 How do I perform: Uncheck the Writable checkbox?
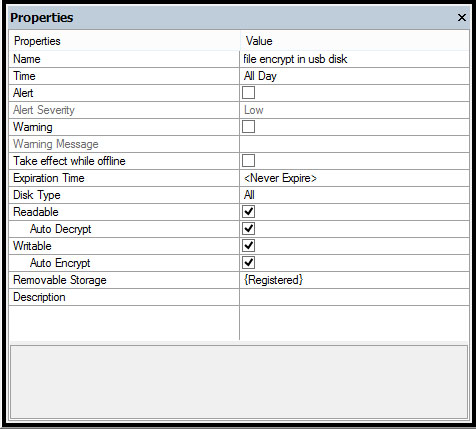(248, 246)
